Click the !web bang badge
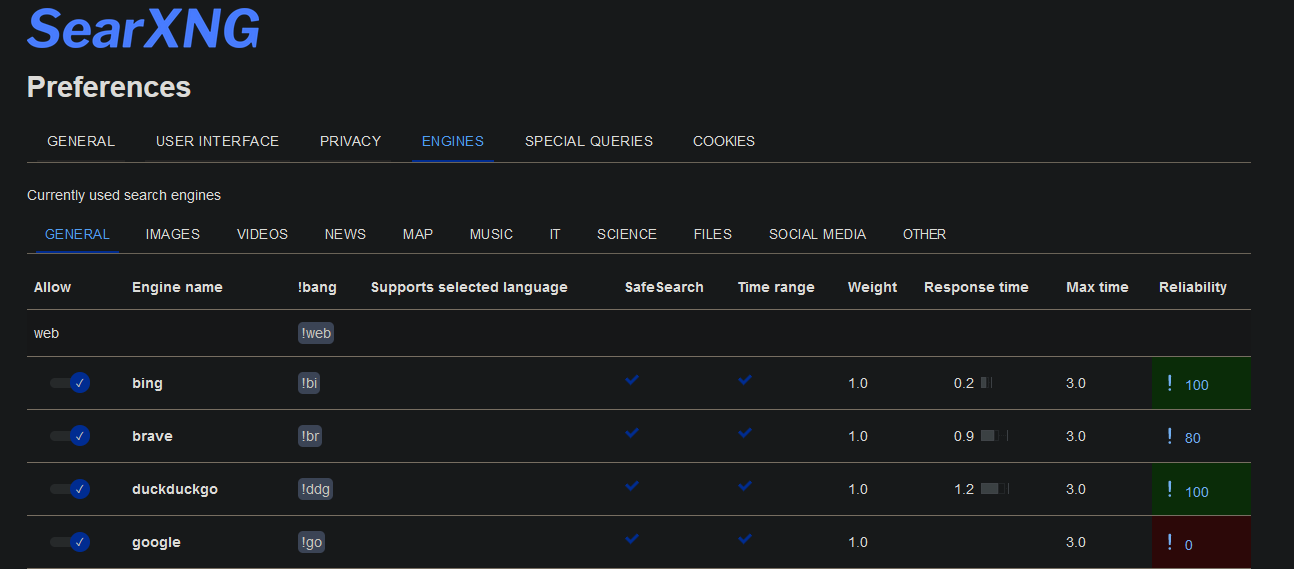Screen dimensions: 1294x569 pos(316,334)
